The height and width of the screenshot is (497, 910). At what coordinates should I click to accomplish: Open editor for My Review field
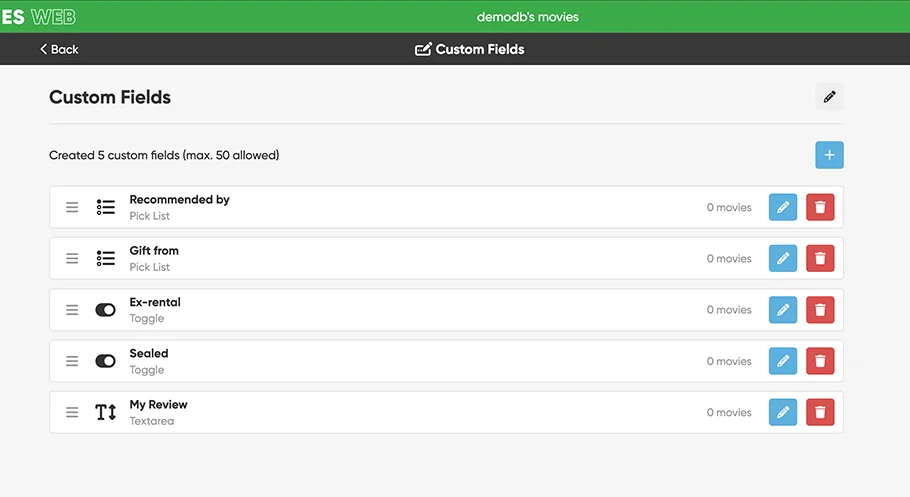pyautogui.click(x=783, y=412)
